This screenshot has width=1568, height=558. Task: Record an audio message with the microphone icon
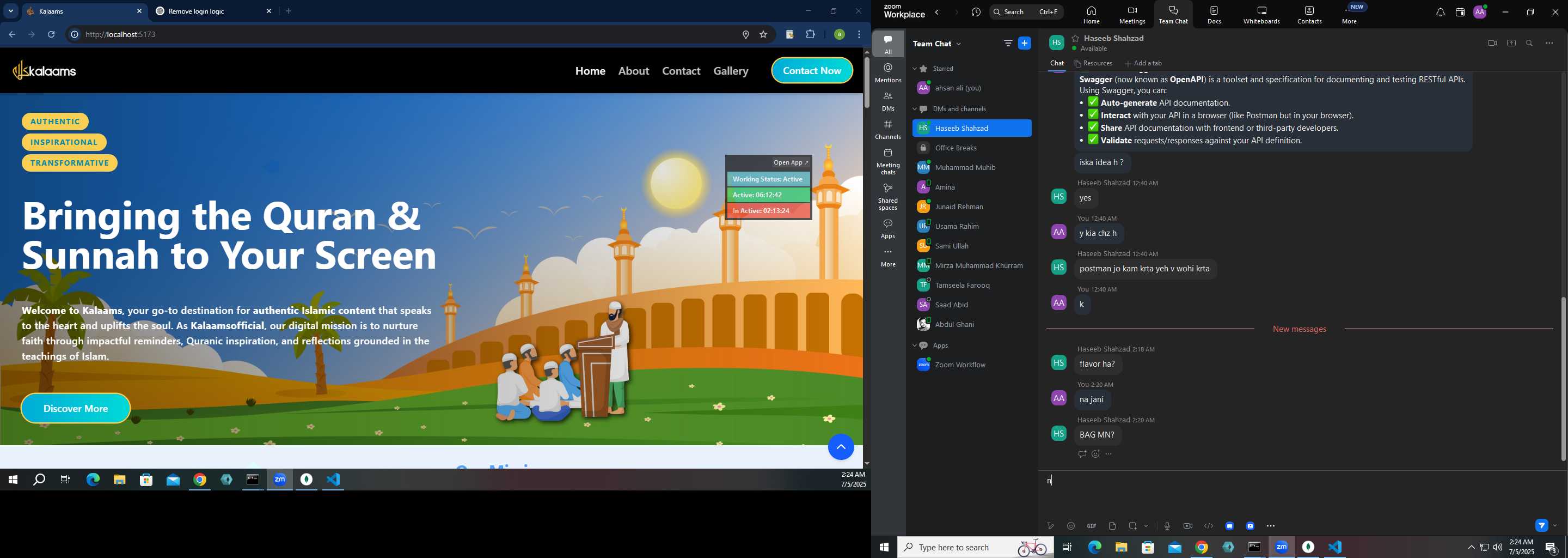tap(1167, 526)
